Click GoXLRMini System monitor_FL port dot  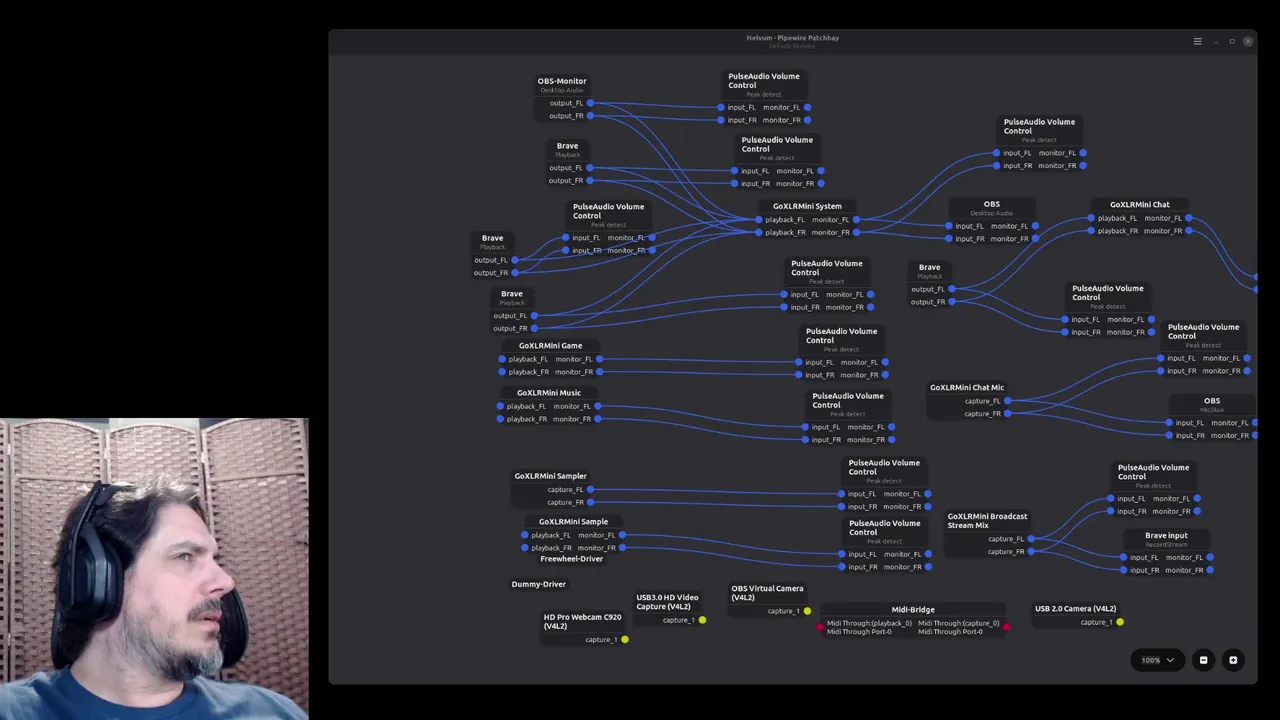tap(856, 220)
